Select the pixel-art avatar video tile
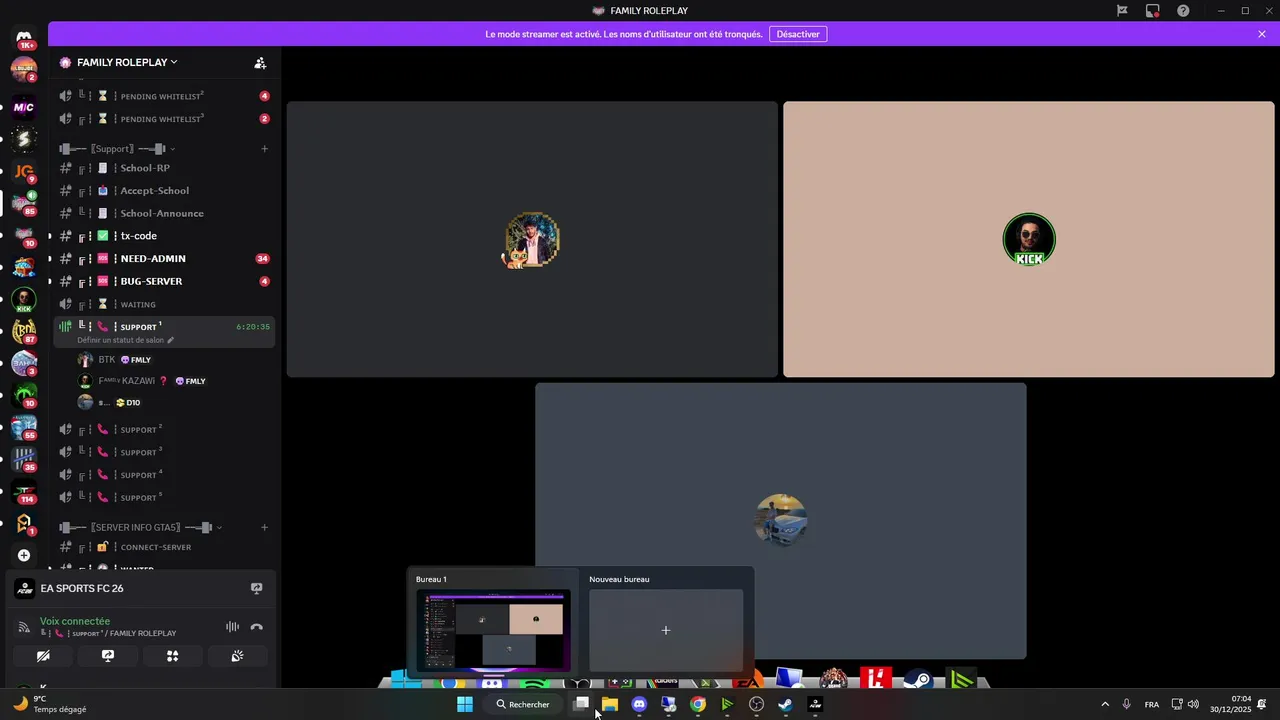Image resolution: width=1280 pixels, height=720 pixels. coord(532,239)
